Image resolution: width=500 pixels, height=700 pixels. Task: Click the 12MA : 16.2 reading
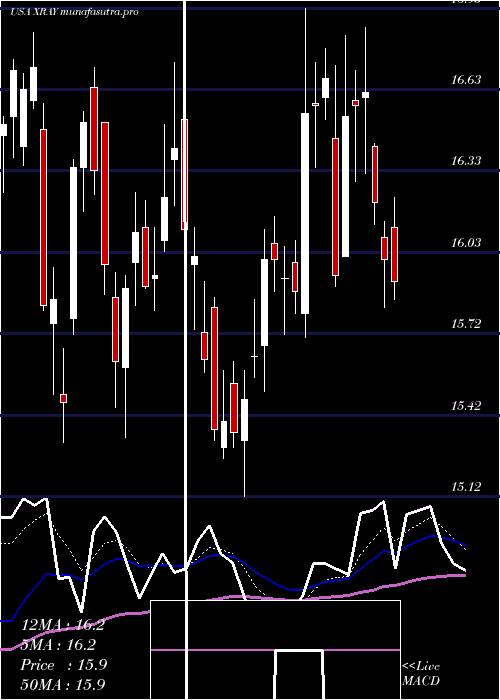[x=63, y=625]
